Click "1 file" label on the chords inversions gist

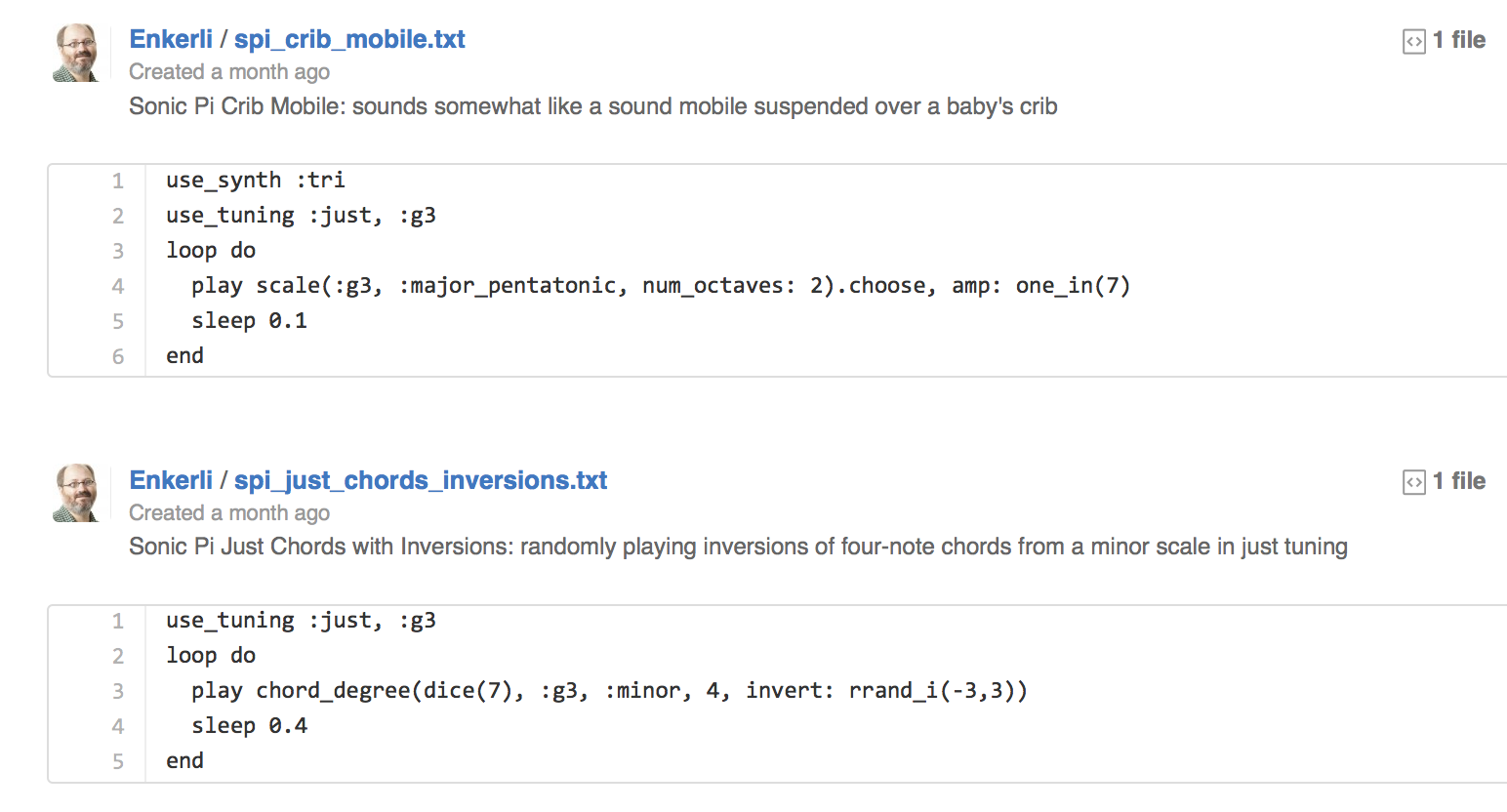1458,481
